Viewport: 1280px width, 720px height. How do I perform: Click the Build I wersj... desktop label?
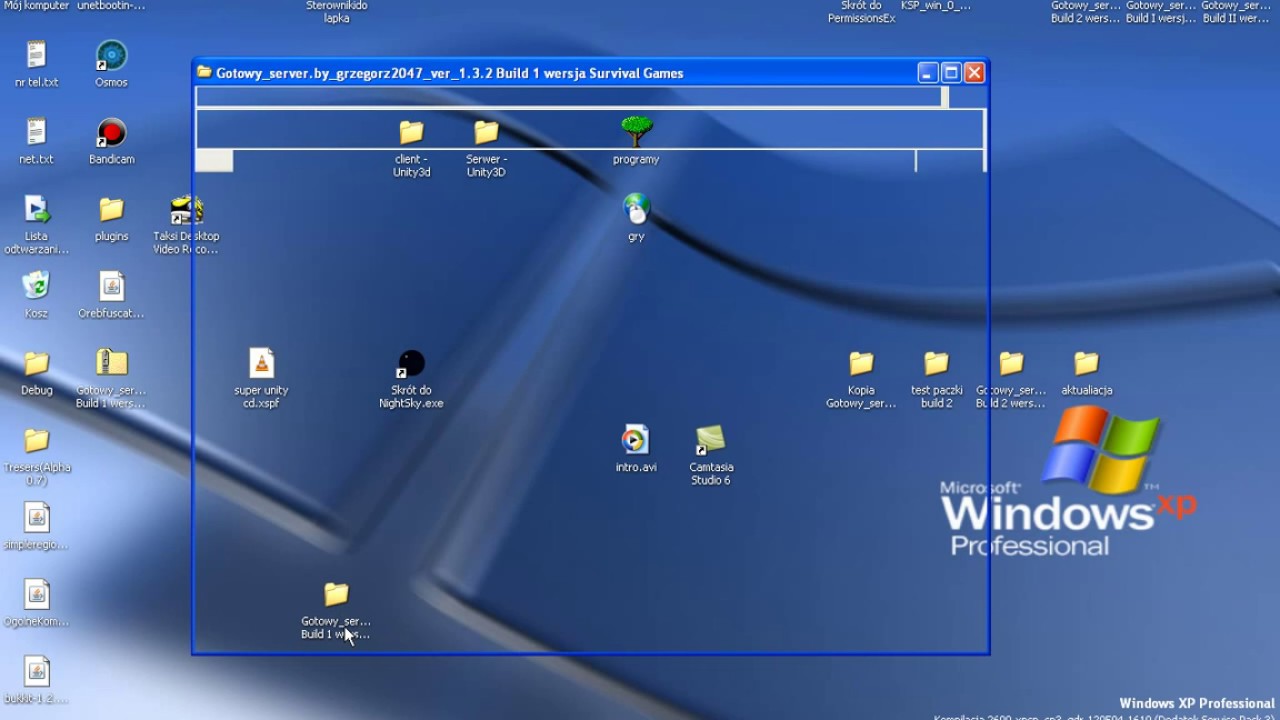pyautogui.click(x=1161, y=12)
